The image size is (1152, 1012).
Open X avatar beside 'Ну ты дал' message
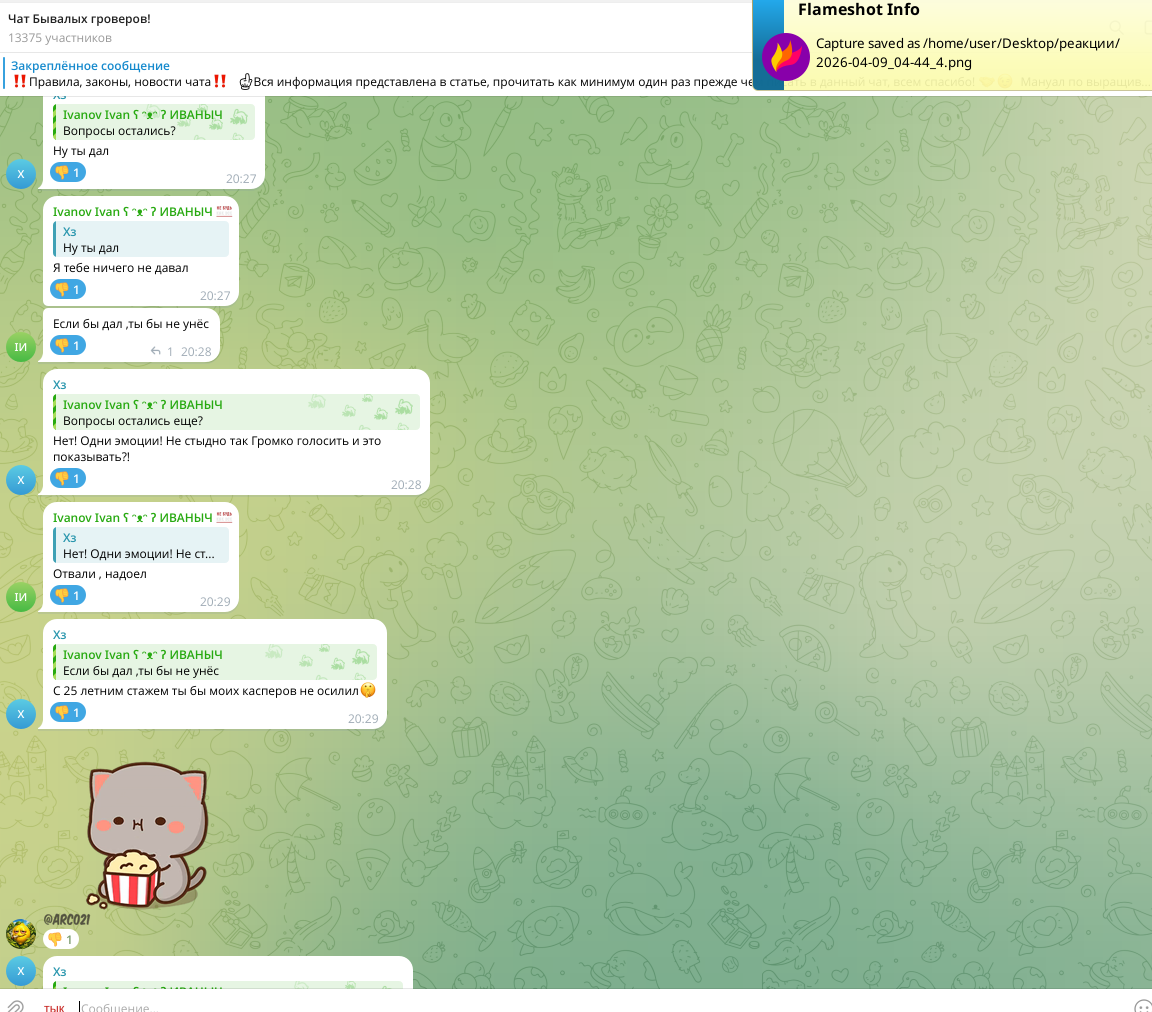click(x=21, y=174)
